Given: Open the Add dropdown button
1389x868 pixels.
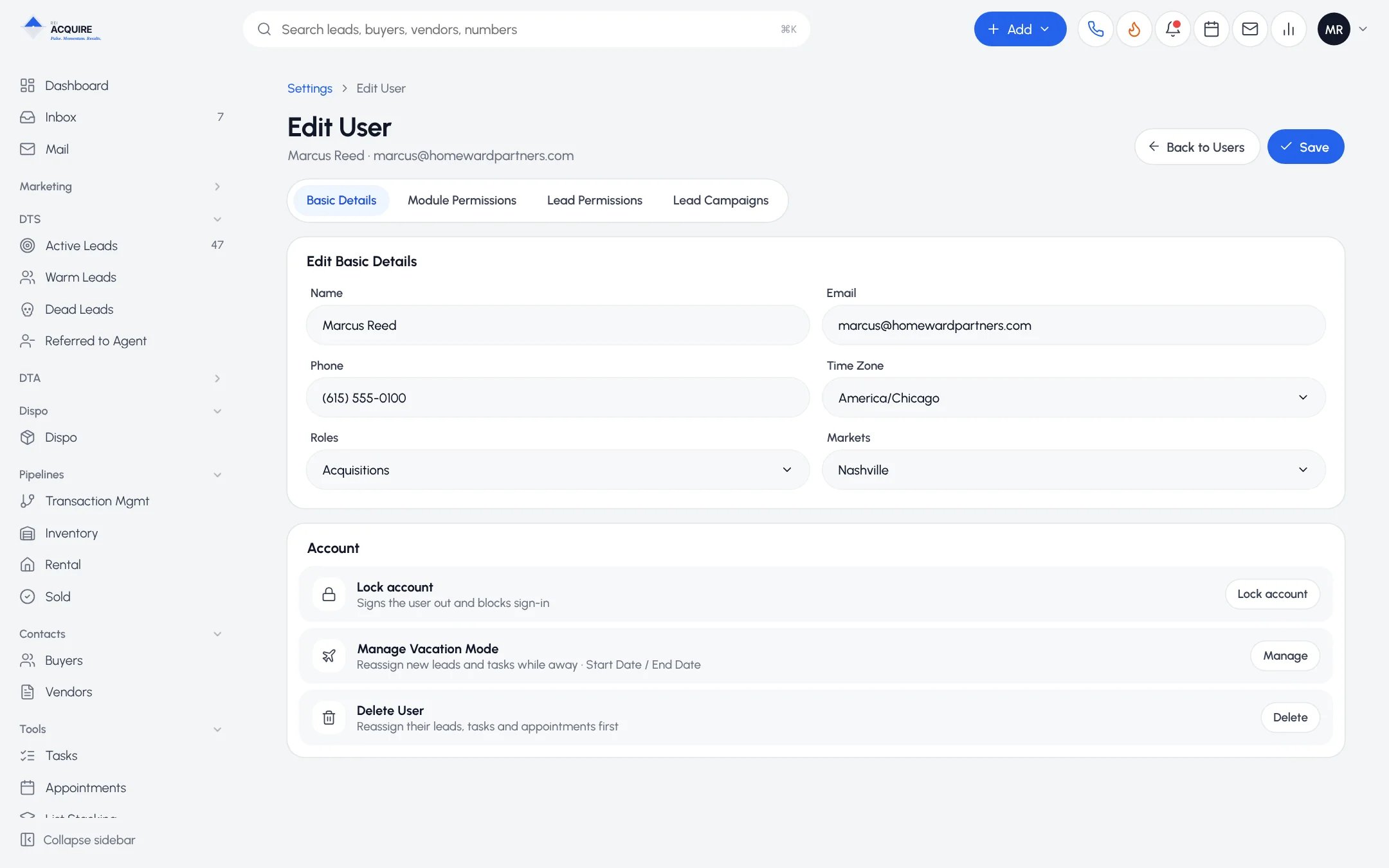Looking at the screenshot, I should (x=1020, y=29).
